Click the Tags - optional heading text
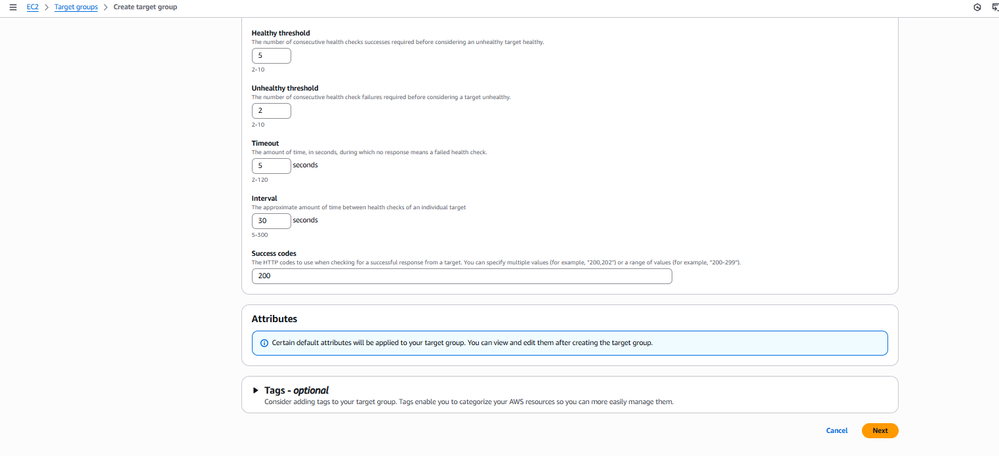This screenshot has width=999, height=456. click(296, 390)
